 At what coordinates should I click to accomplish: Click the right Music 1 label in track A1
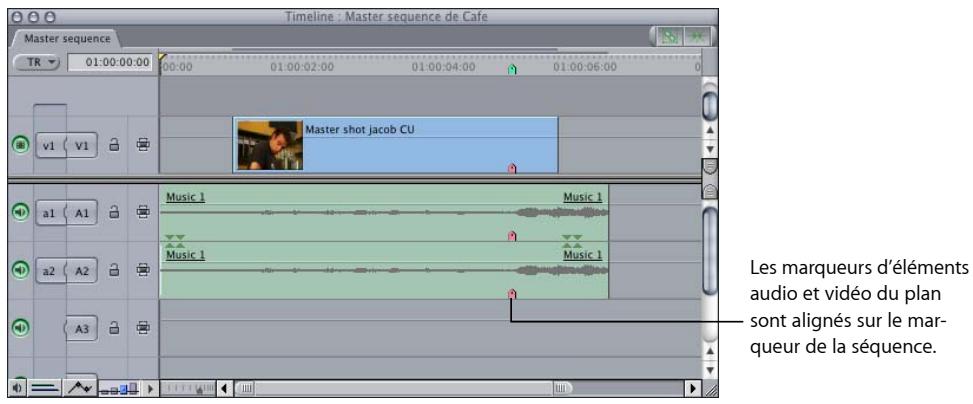[582, 197]
